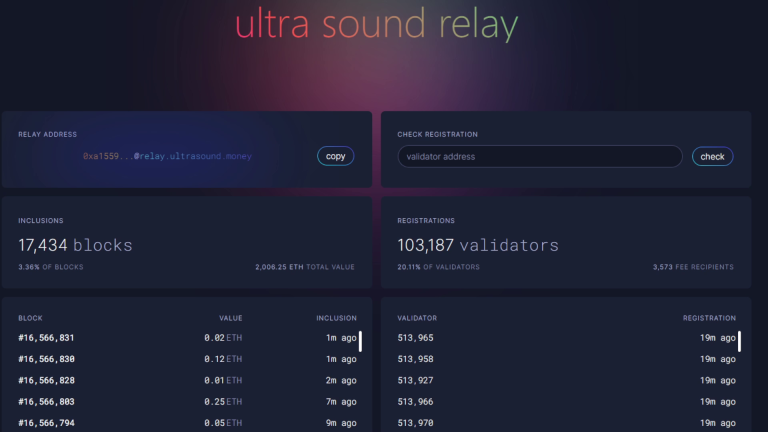Click the 2,006.25 ETH total value
Viewport: 768px width, 432px height.
pyautogui.click(x=305, y=267)
